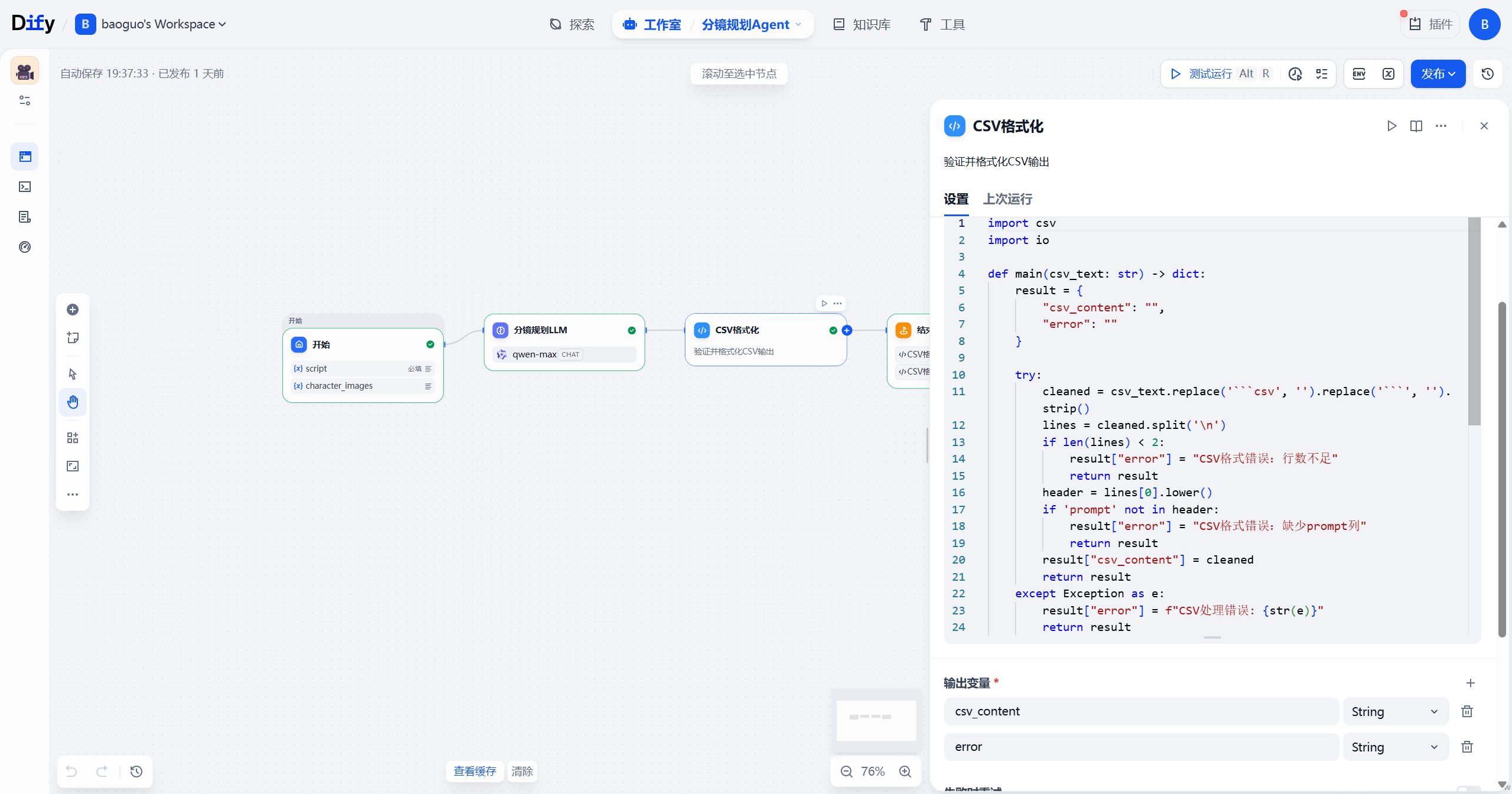This screenshot has height=794, width=1512.
Task: Click the Dify logo
Action: (x=33, y=24)
